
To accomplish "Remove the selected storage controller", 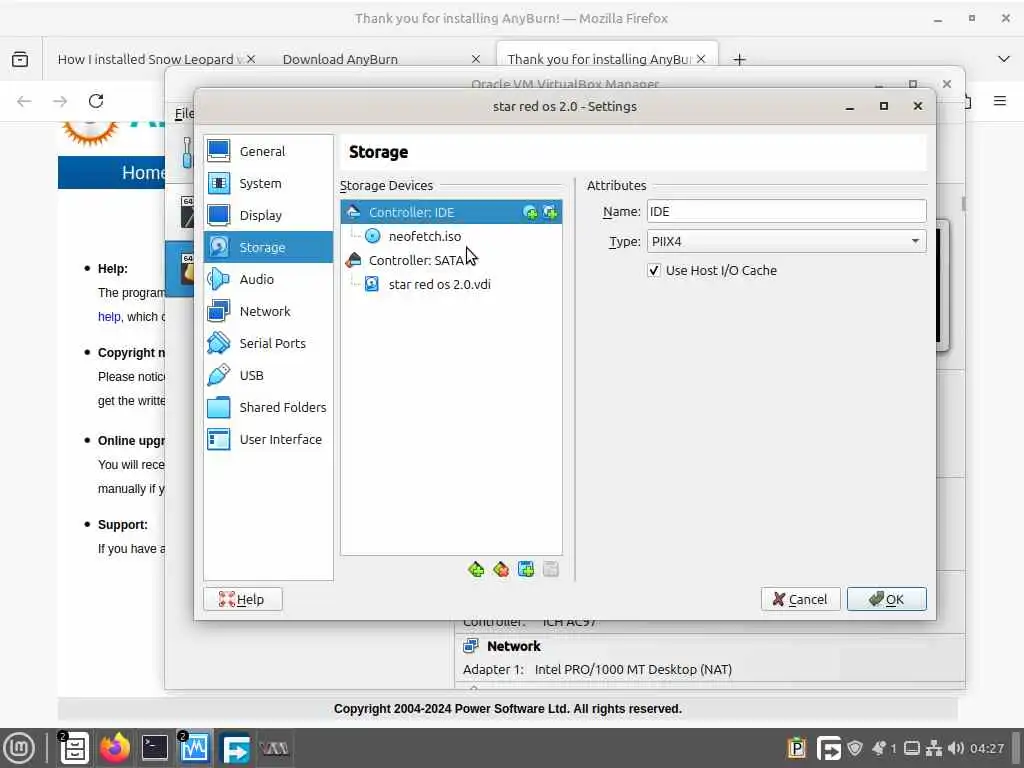I will [501, 569].
